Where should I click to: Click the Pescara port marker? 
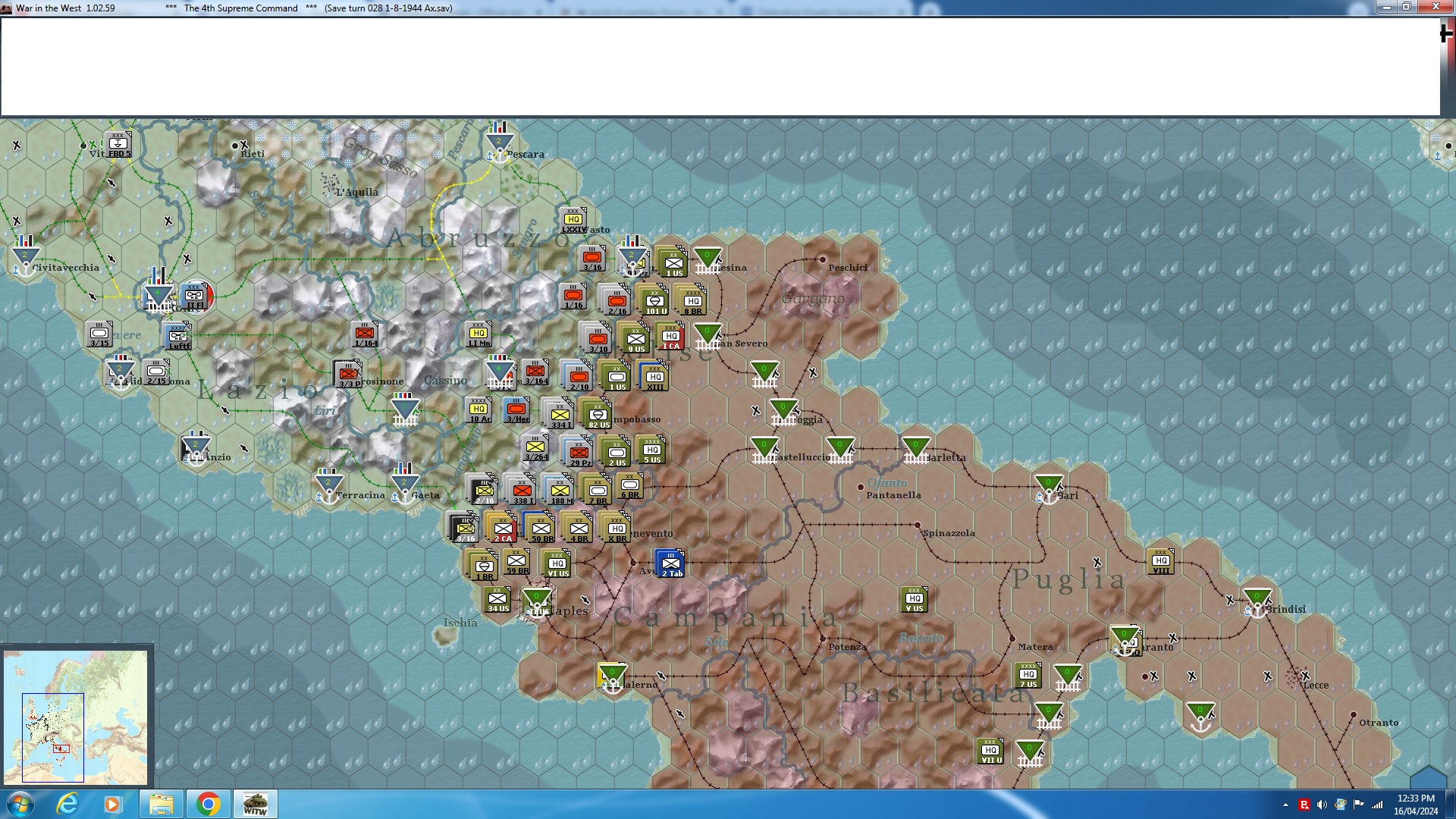tap(499, 146)
